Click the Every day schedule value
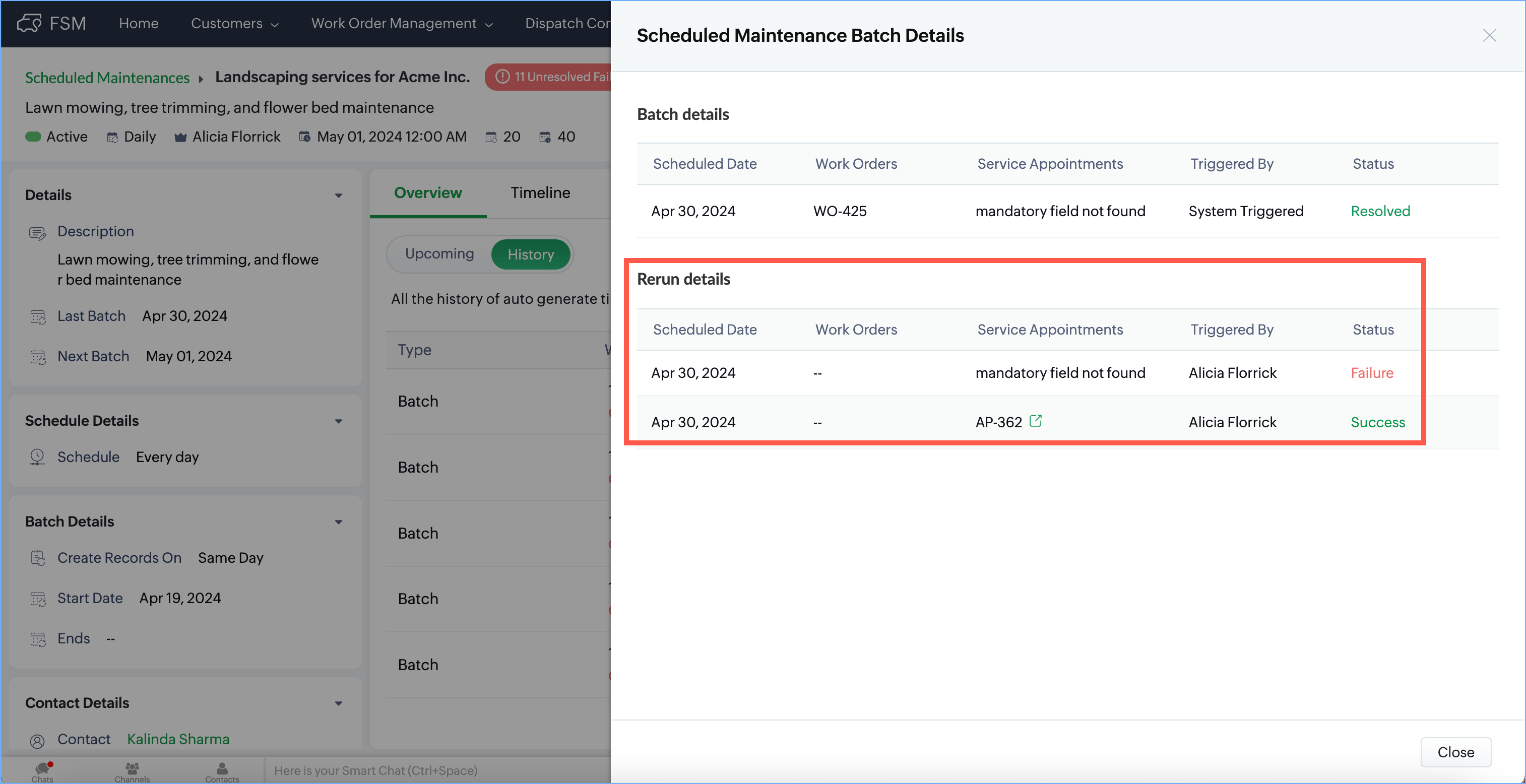1526x784 pixels. (x=167, y=457)
